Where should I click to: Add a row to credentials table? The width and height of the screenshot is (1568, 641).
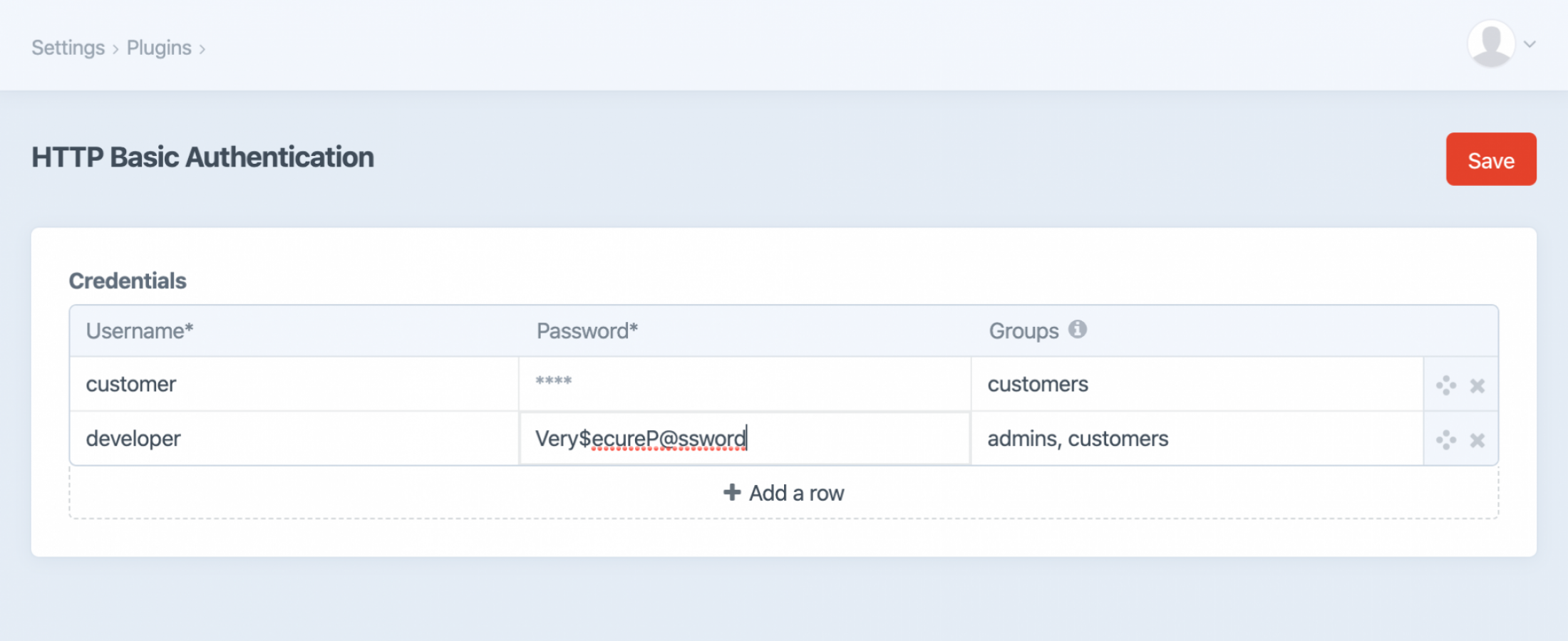[x=783, y=492]
